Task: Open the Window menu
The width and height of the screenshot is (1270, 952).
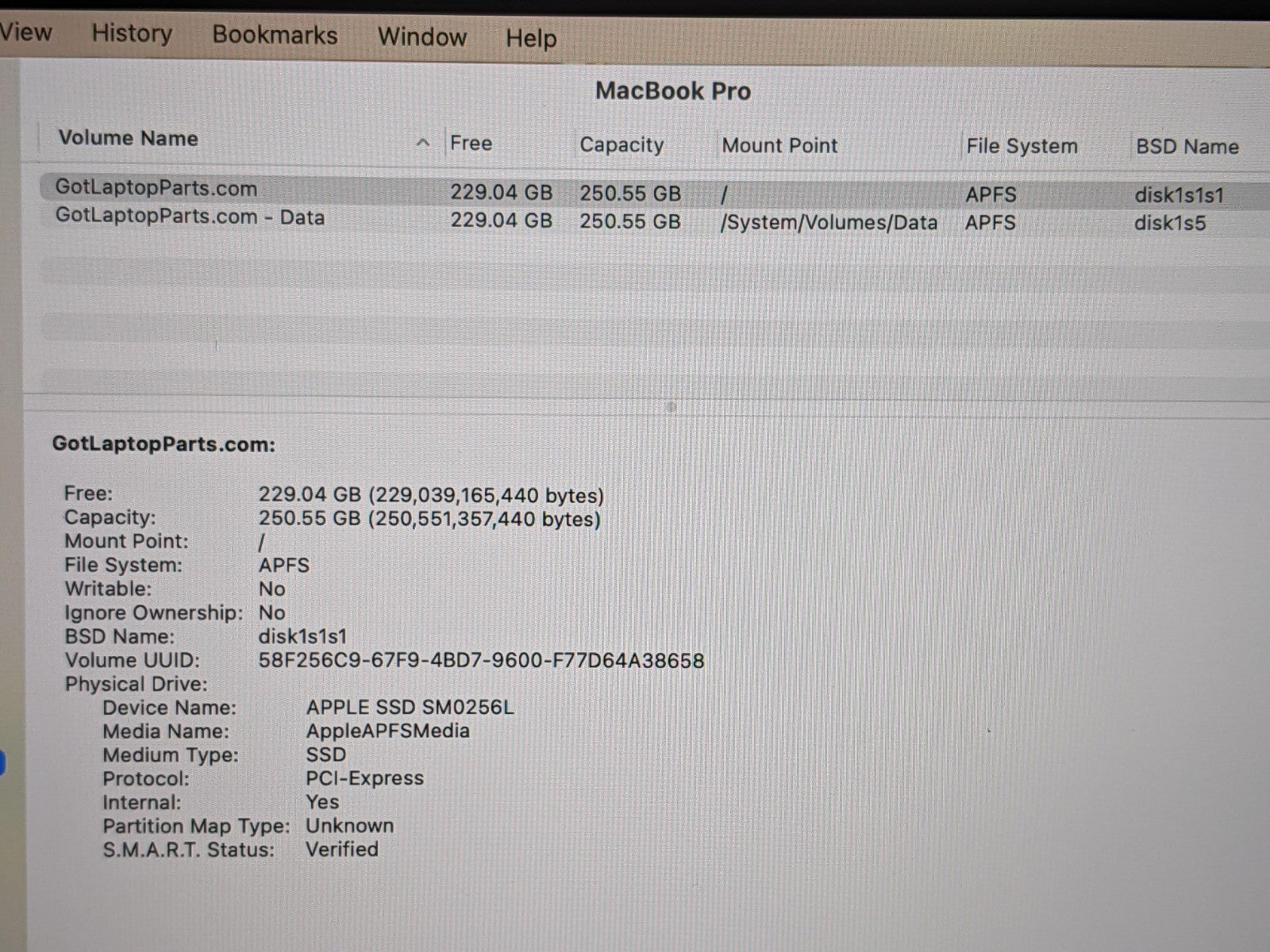Action: (x=421, y=36)
